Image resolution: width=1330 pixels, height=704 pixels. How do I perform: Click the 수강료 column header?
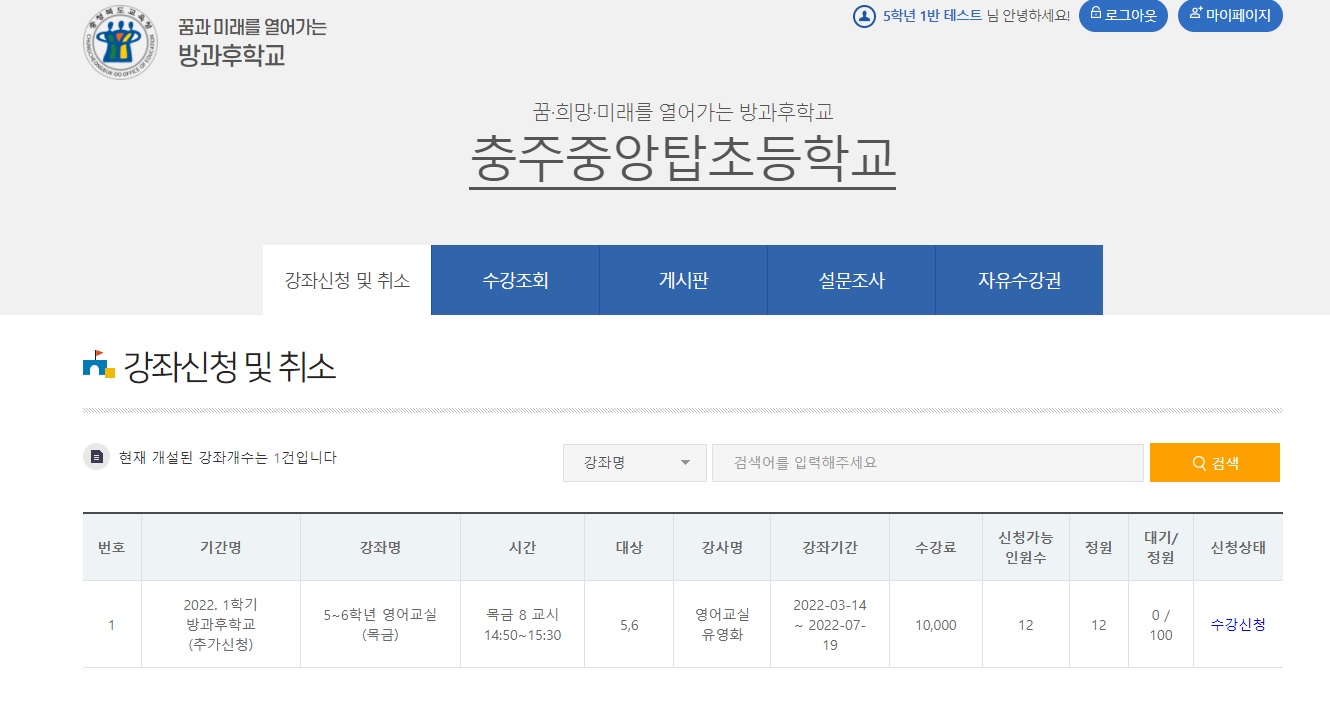click(x=936, y=547)
